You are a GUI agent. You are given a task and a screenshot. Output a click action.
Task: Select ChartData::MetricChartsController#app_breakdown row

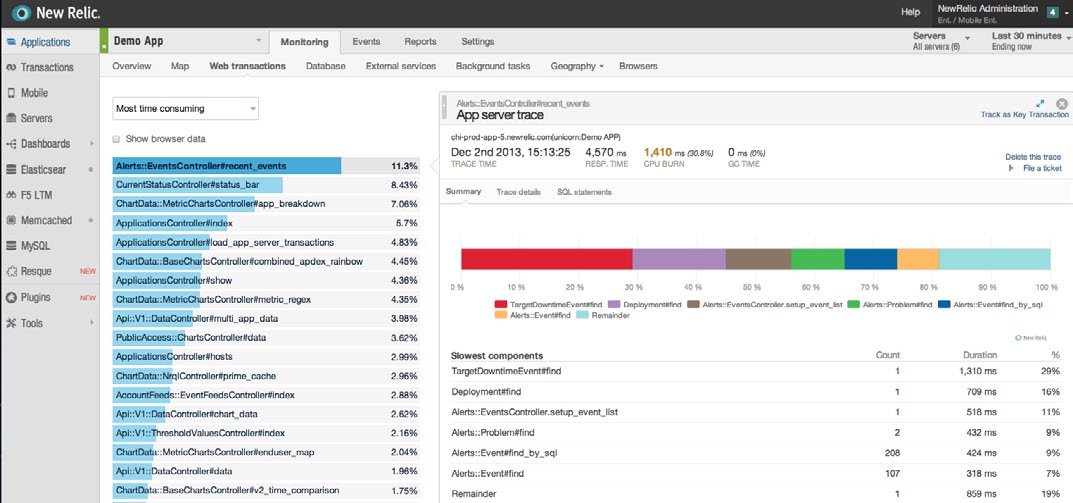tap(266, 204)
